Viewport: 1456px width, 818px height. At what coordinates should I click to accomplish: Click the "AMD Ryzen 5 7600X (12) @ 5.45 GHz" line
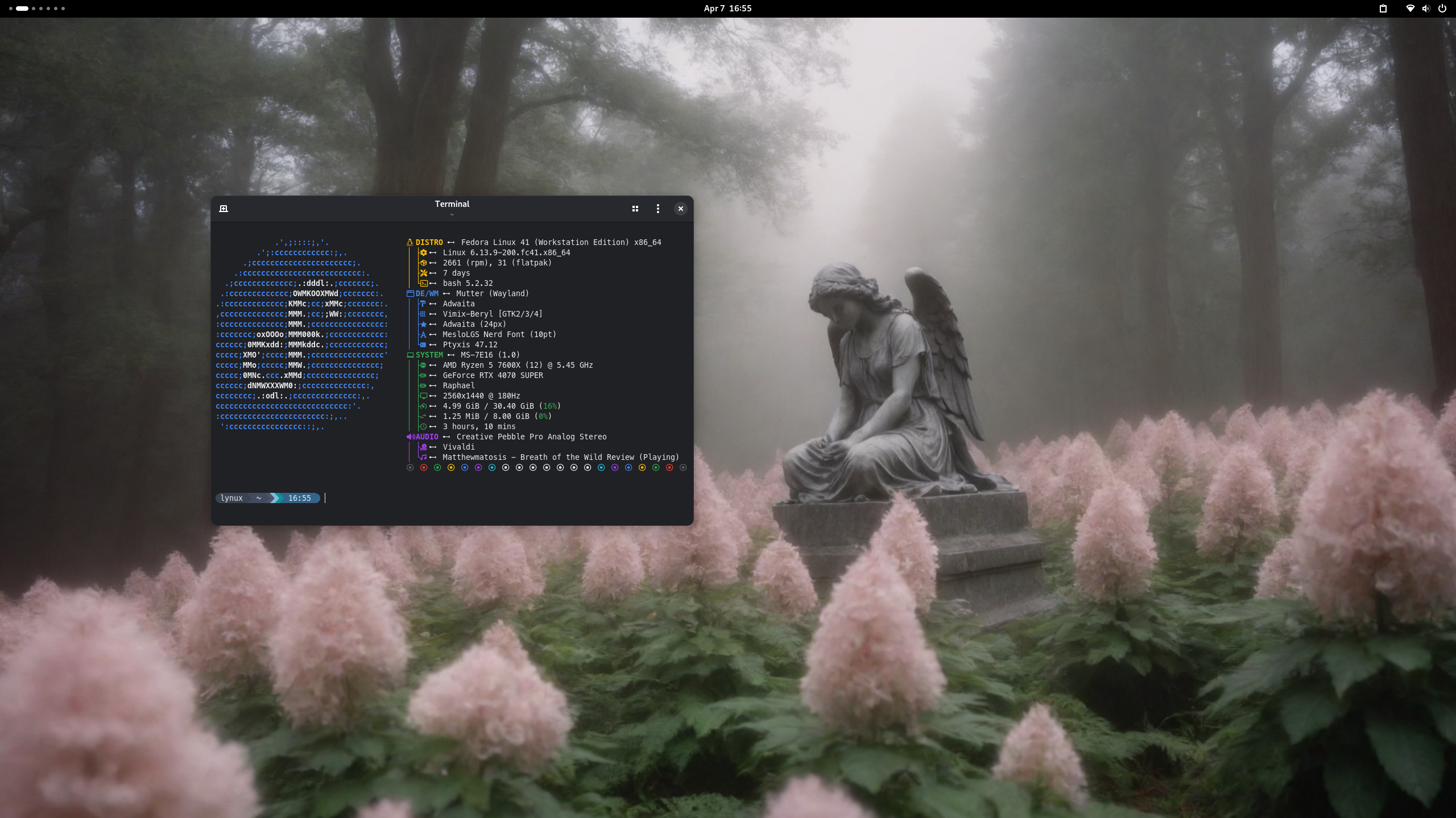pyautogui.click(x=518, y=365)
